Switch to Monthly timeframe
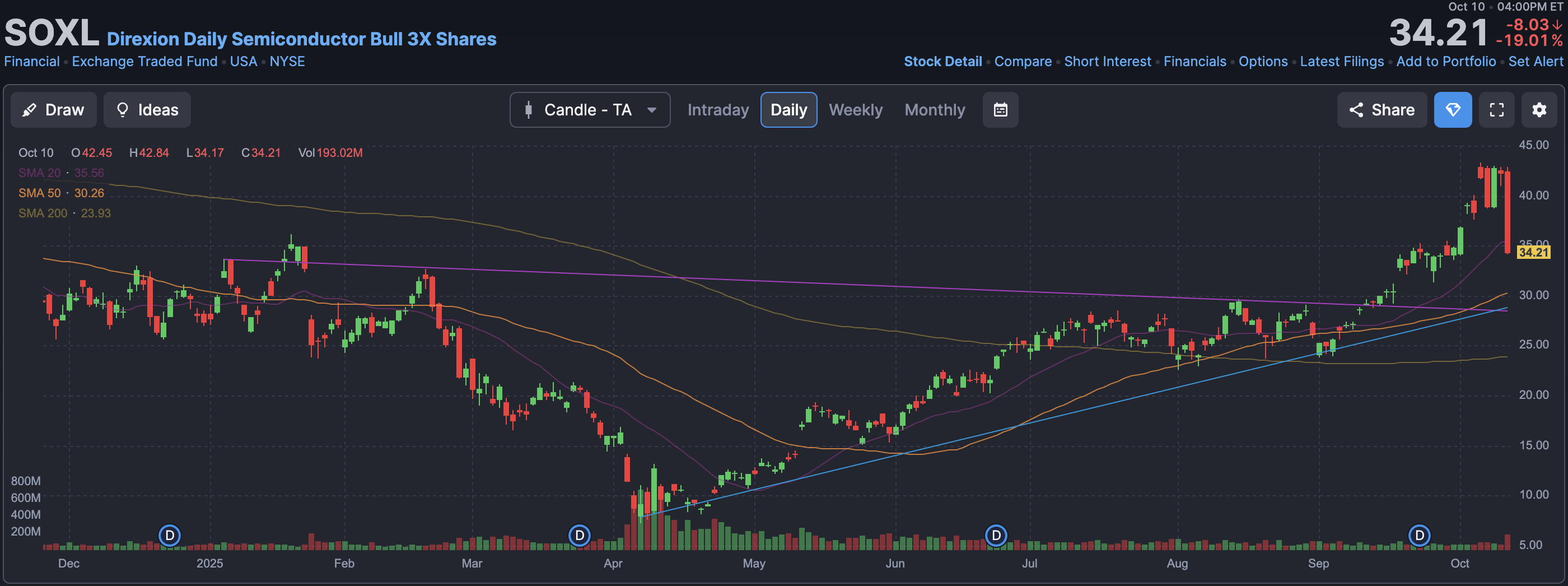Viewport: 1568px width, 586px height. coord(934,110)
